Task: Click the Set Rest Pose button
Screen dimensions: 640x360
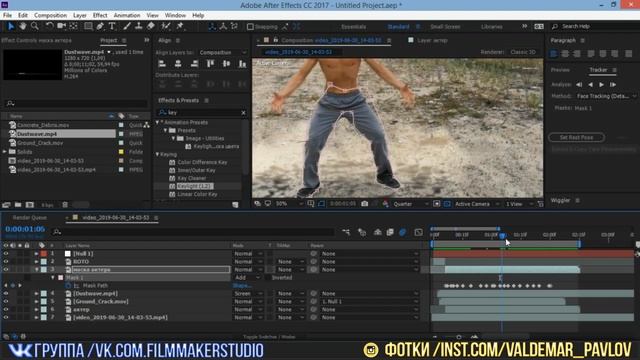Action: tap(576, 137)
